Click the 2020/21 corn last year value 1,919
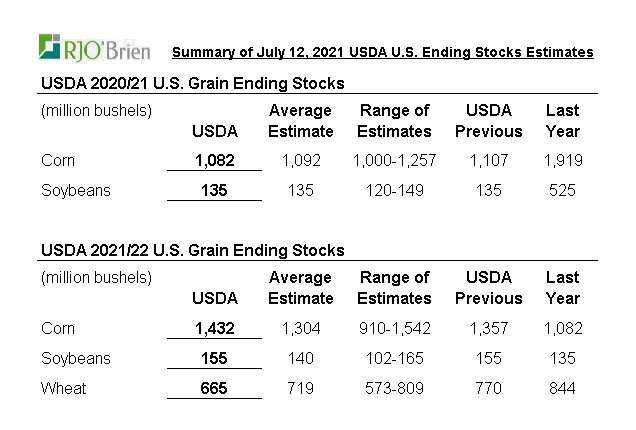The image size is (636, 430). [562, 160]
